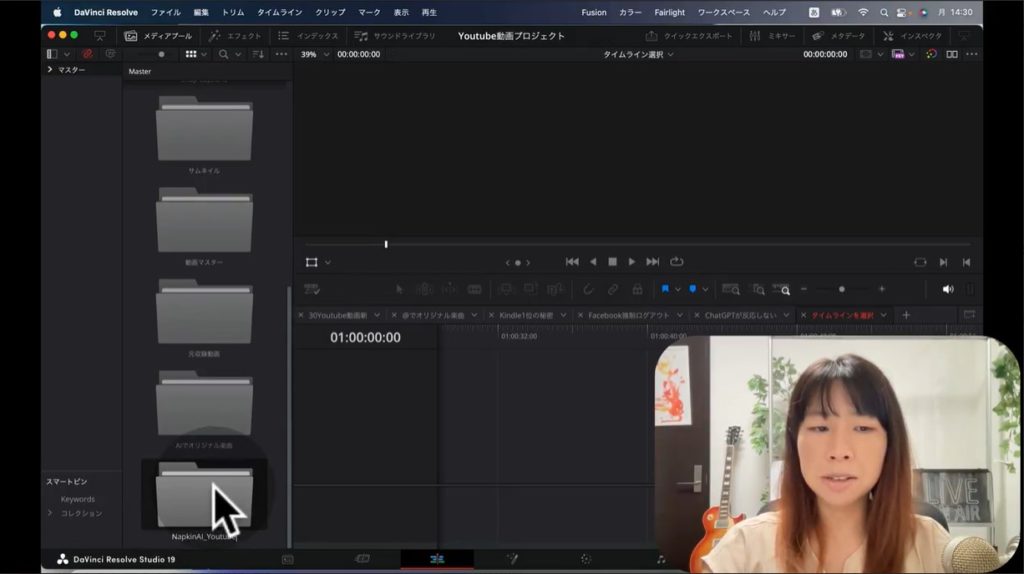Click the flag marker icon
The height and width of the screenshot is (574, 1024).
[665, 289]
